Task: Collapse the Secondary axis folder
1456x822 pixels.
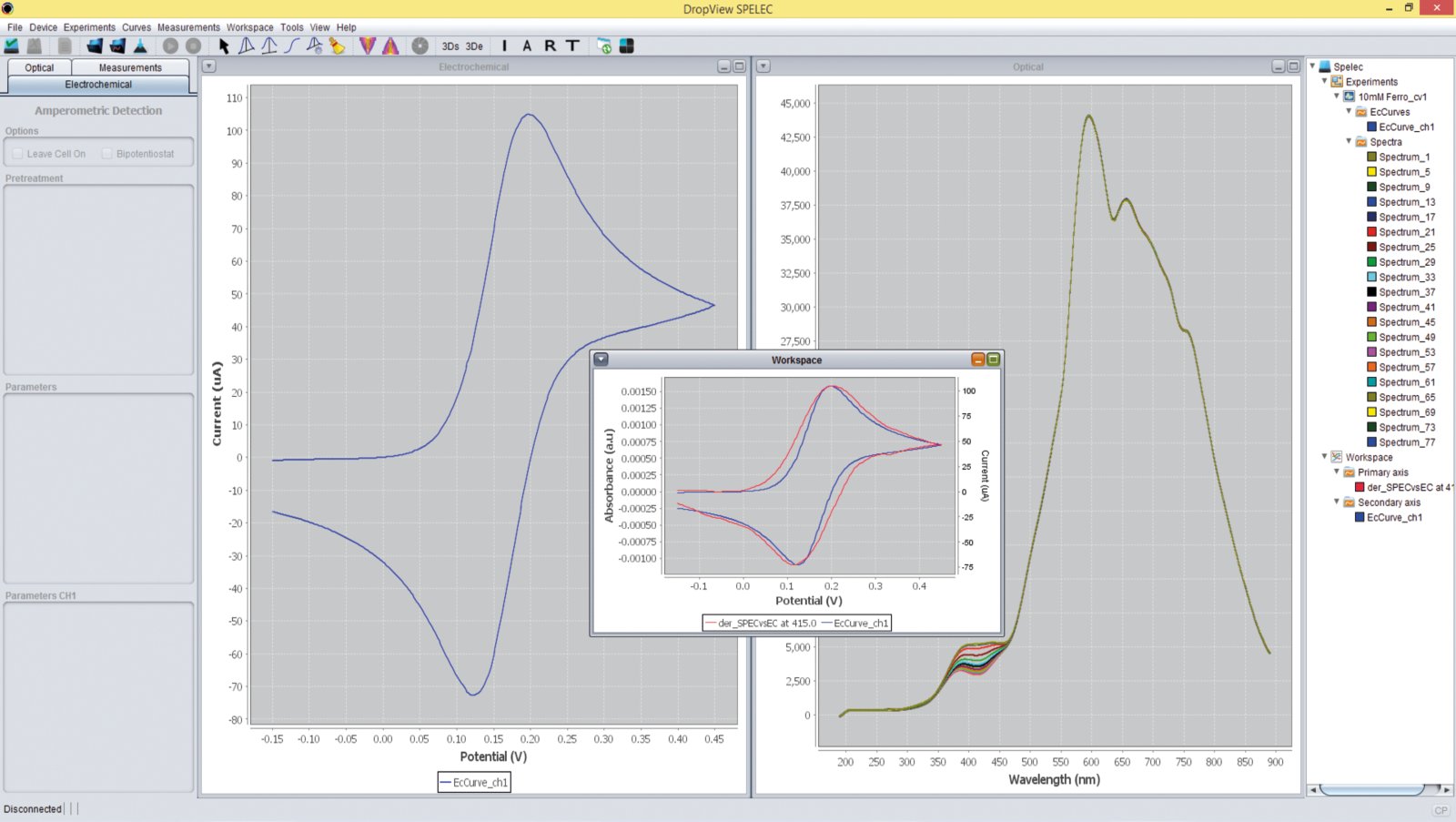Action: point(1337,502)
